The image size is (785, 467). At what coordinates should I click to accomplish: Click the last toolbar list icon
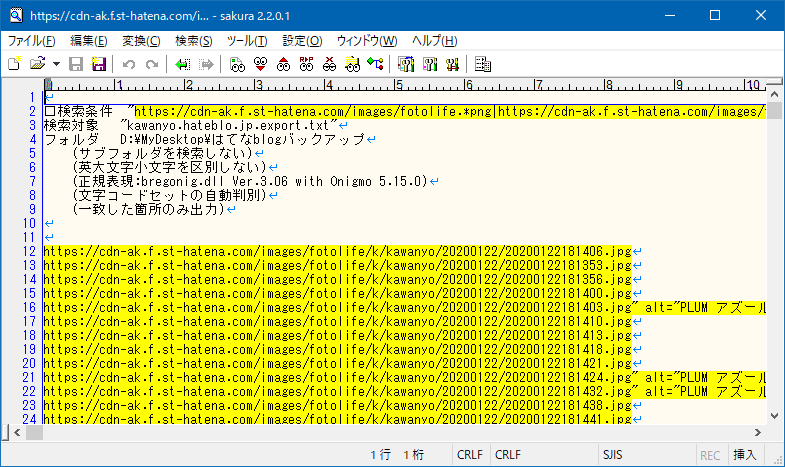click(x=483, y=64)
